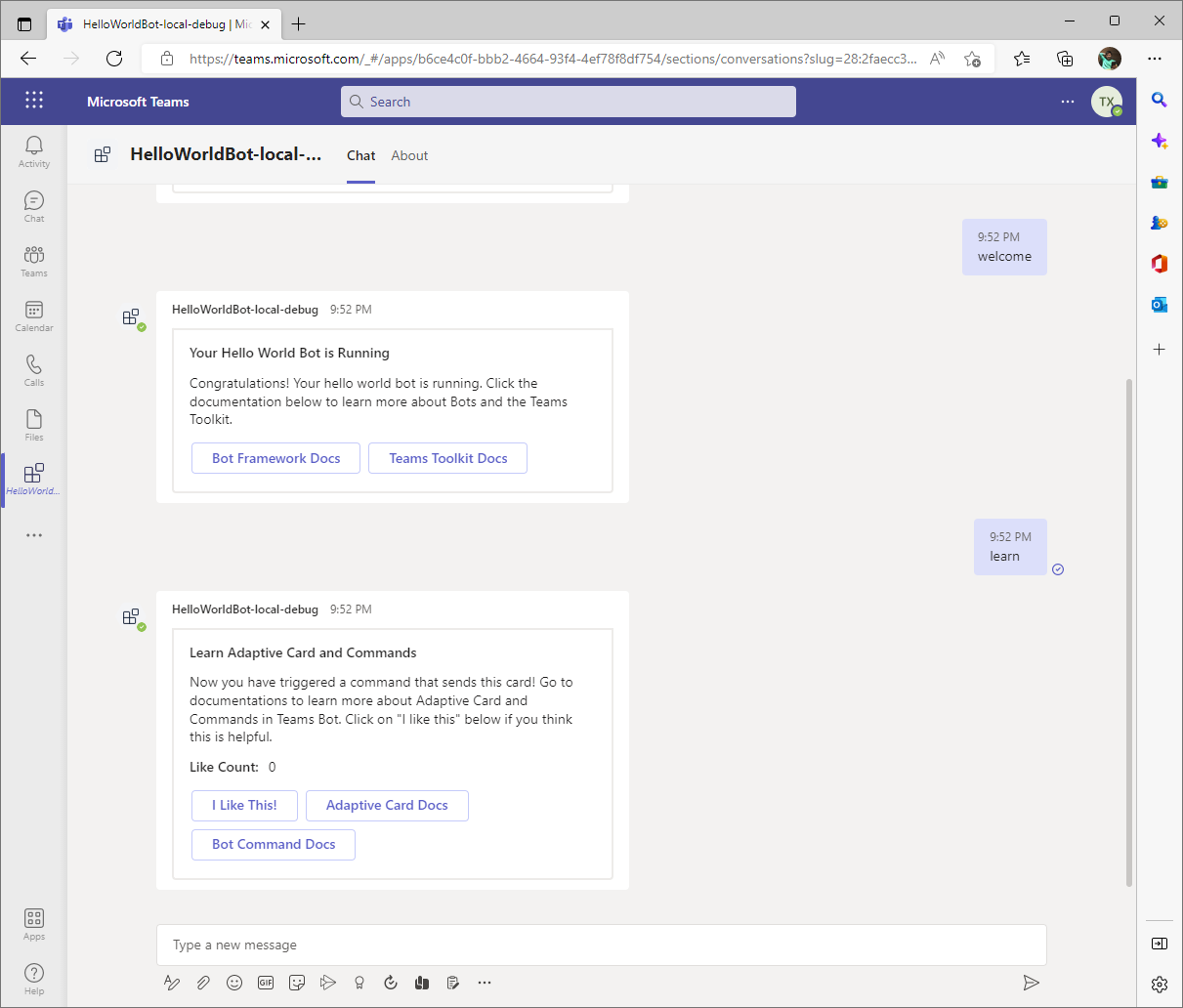Image resolution: width=1183 pixels, height=1008 pixels.
Task: Open Office in Edge sidebar
Action: tap(1160, 264)
